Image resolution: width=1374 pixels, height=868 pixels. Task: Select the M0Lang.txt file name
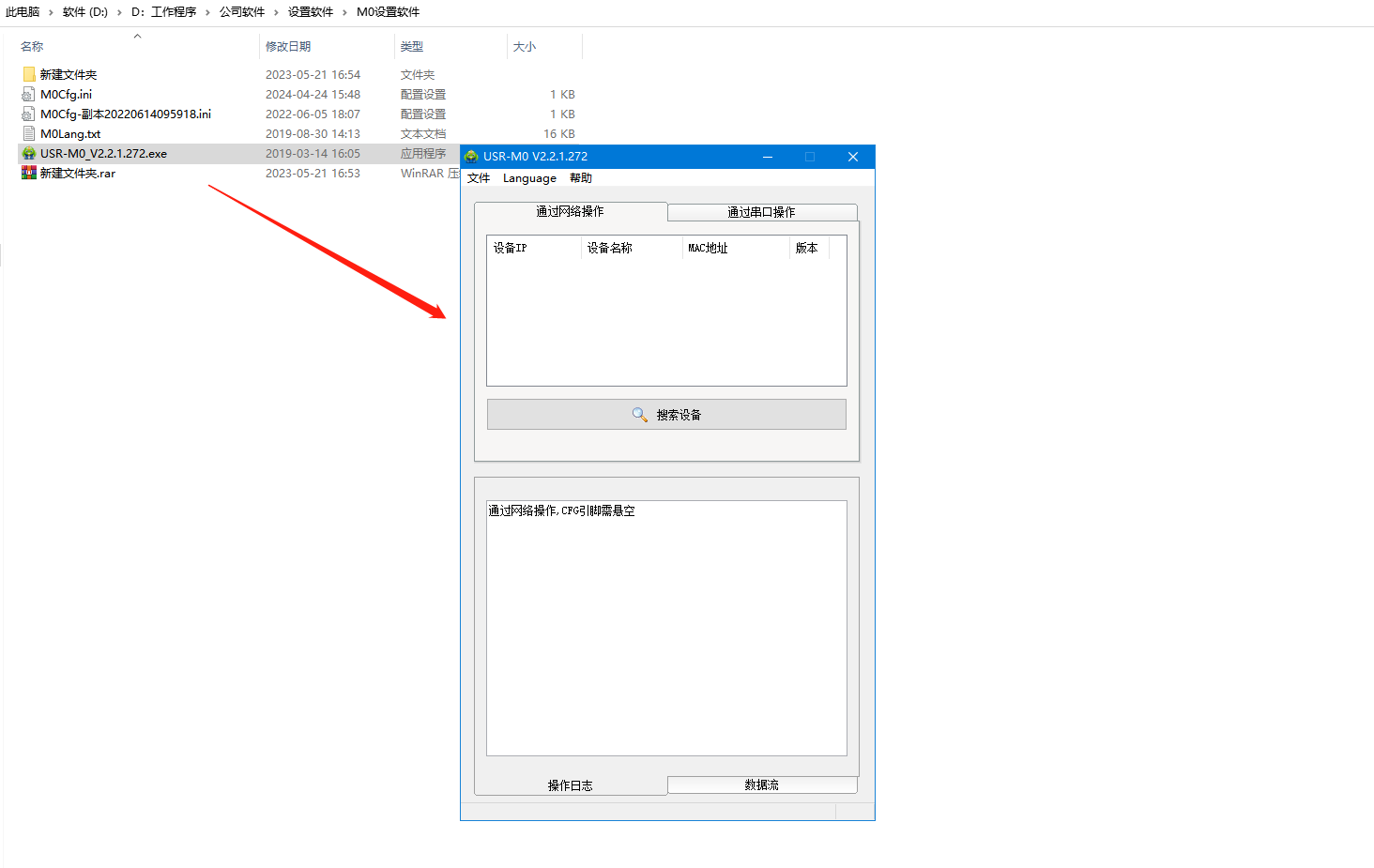[x=70, y=133]
